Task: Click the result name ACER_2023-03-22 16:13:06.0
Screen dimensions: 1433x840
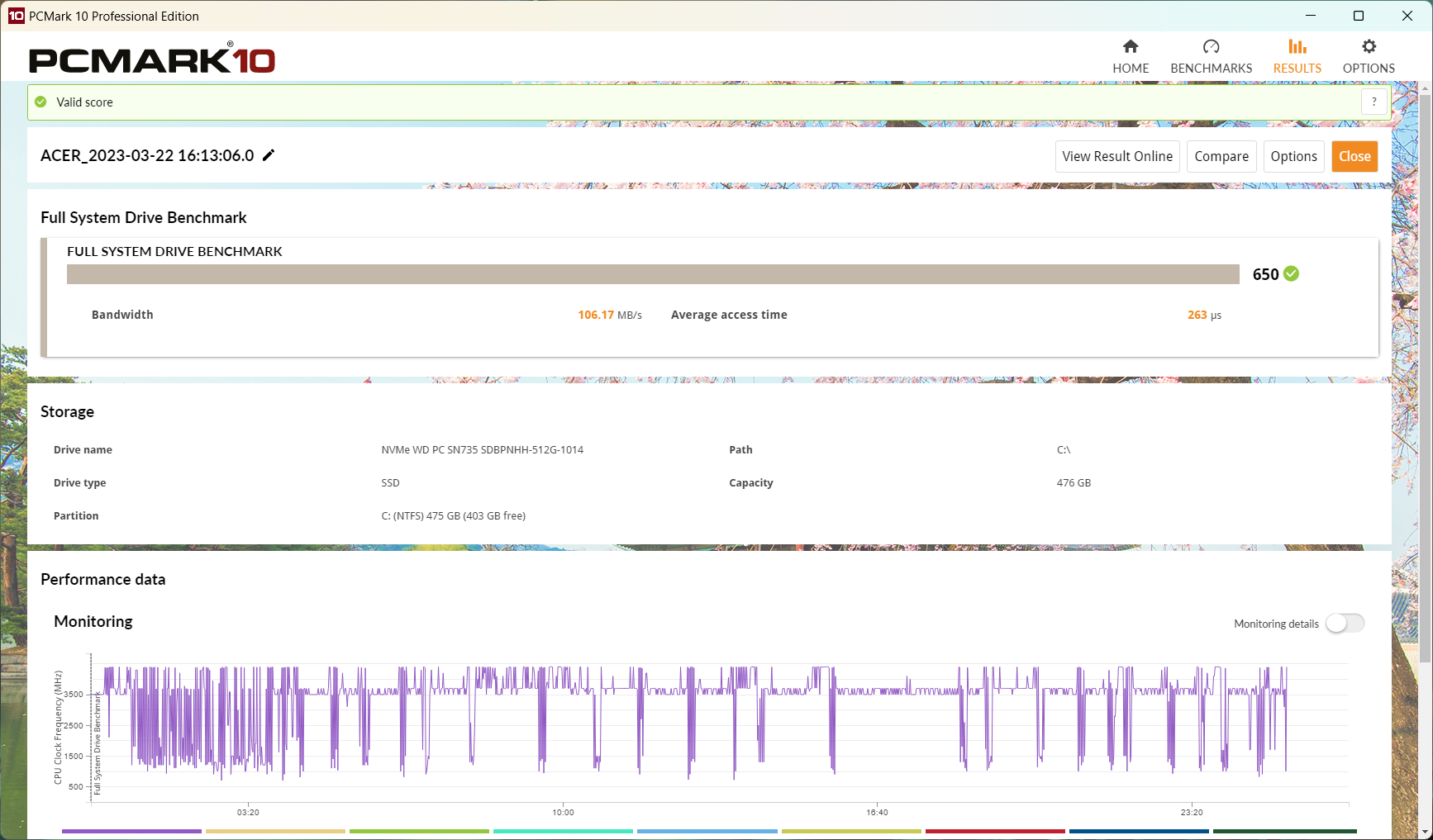Action: coord(147,155)
